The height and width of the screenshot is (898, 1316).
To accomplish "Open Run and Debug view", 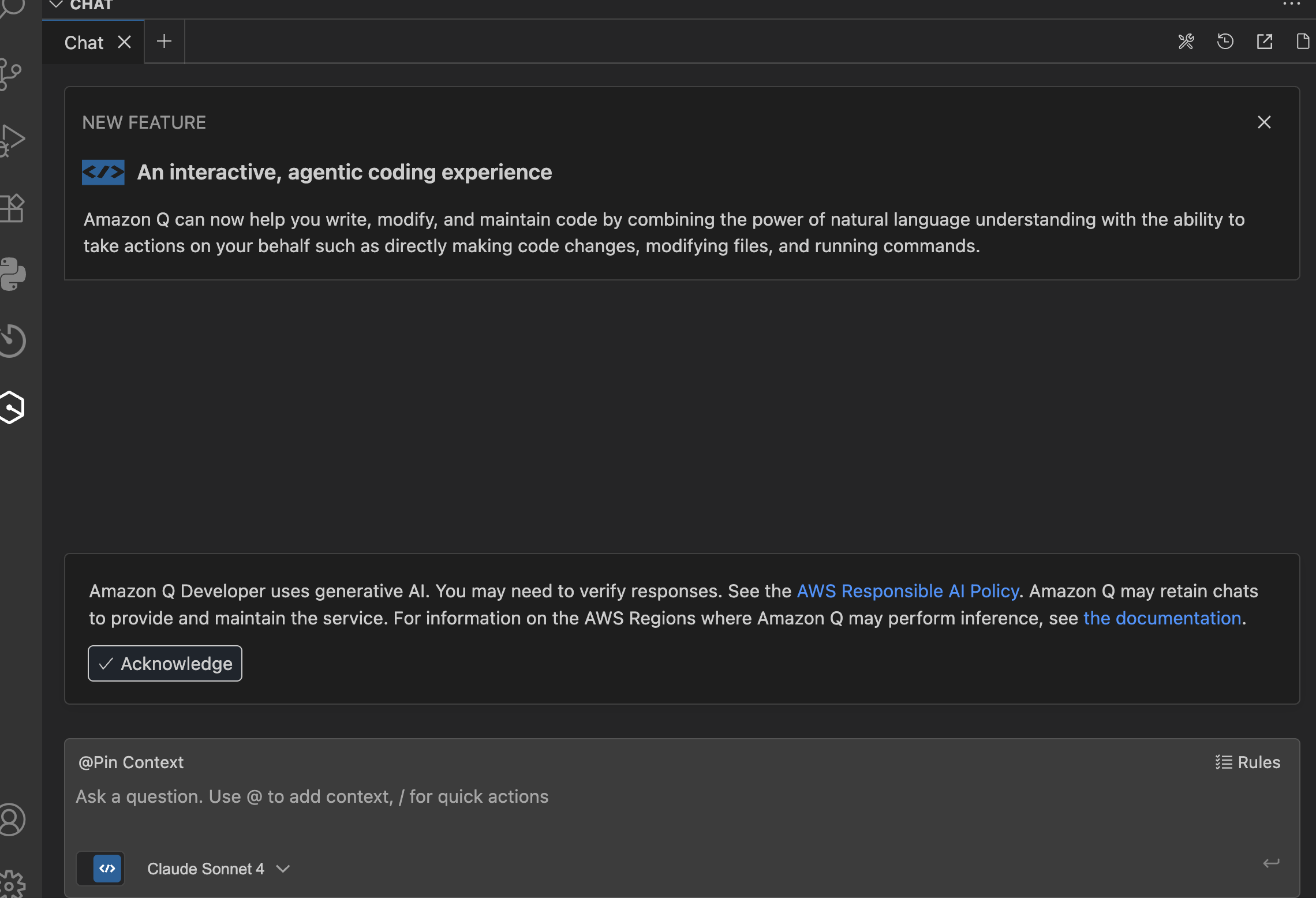I will (x=12, y=140).
